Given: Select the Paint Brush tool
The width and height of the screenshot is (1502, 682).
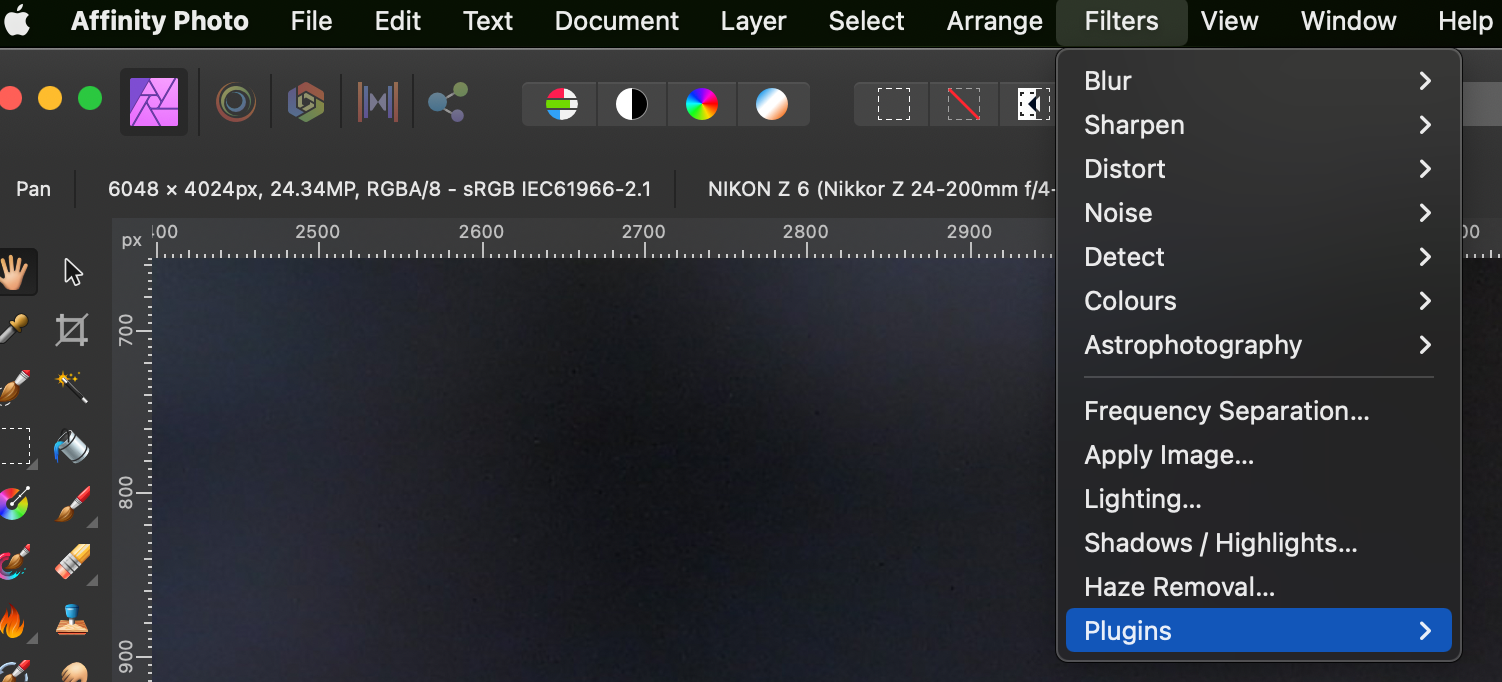Looking at the screenshot, I should tap(72, 504).
